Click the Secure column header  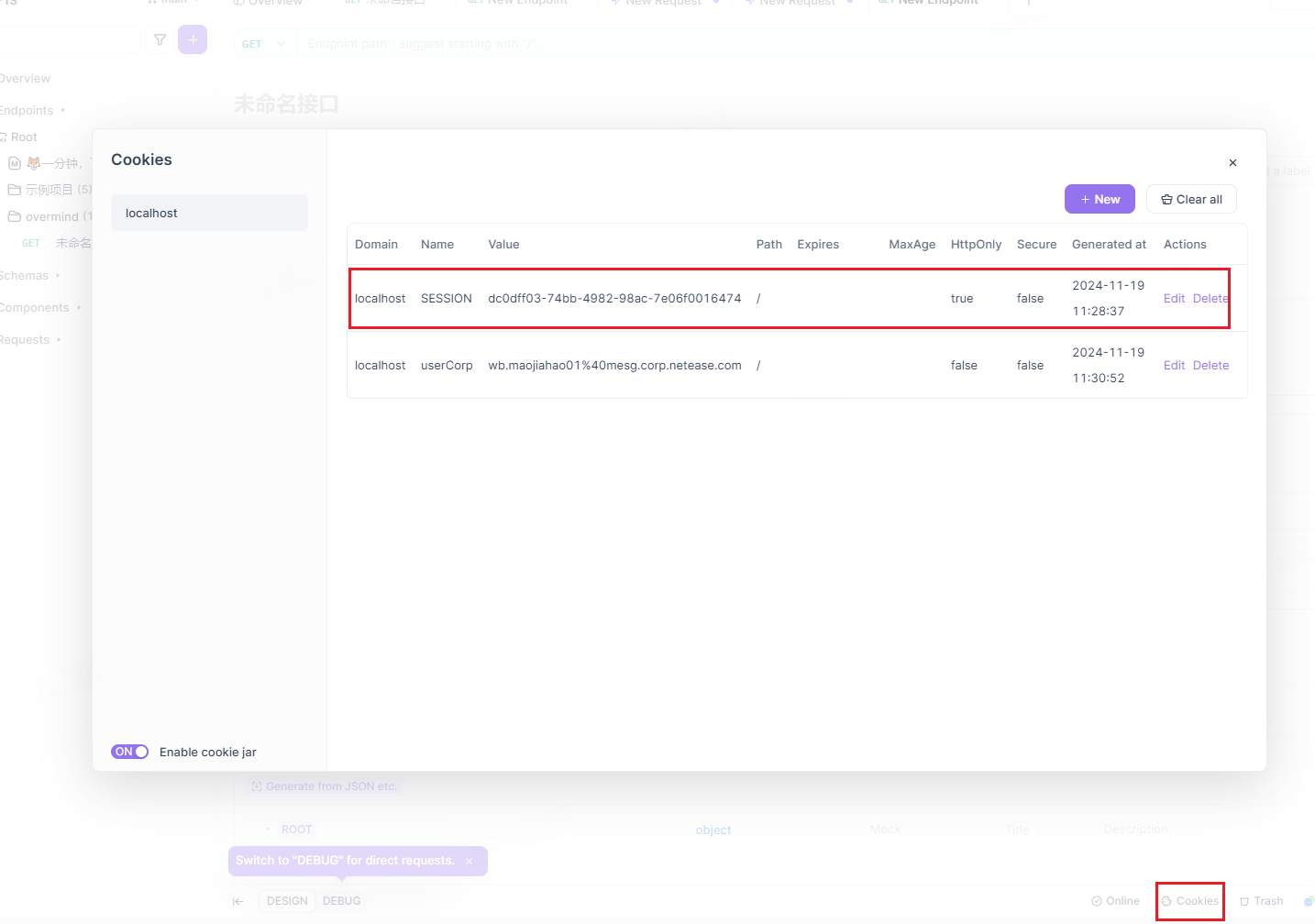tap(1036, 244)
